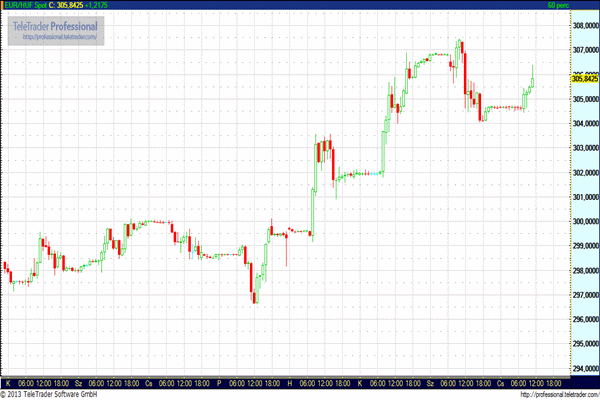Image resolution: width=600 pixels, height=400 pixels.
Task: Click the first K day marker on time axis
Action: point(8,383)
